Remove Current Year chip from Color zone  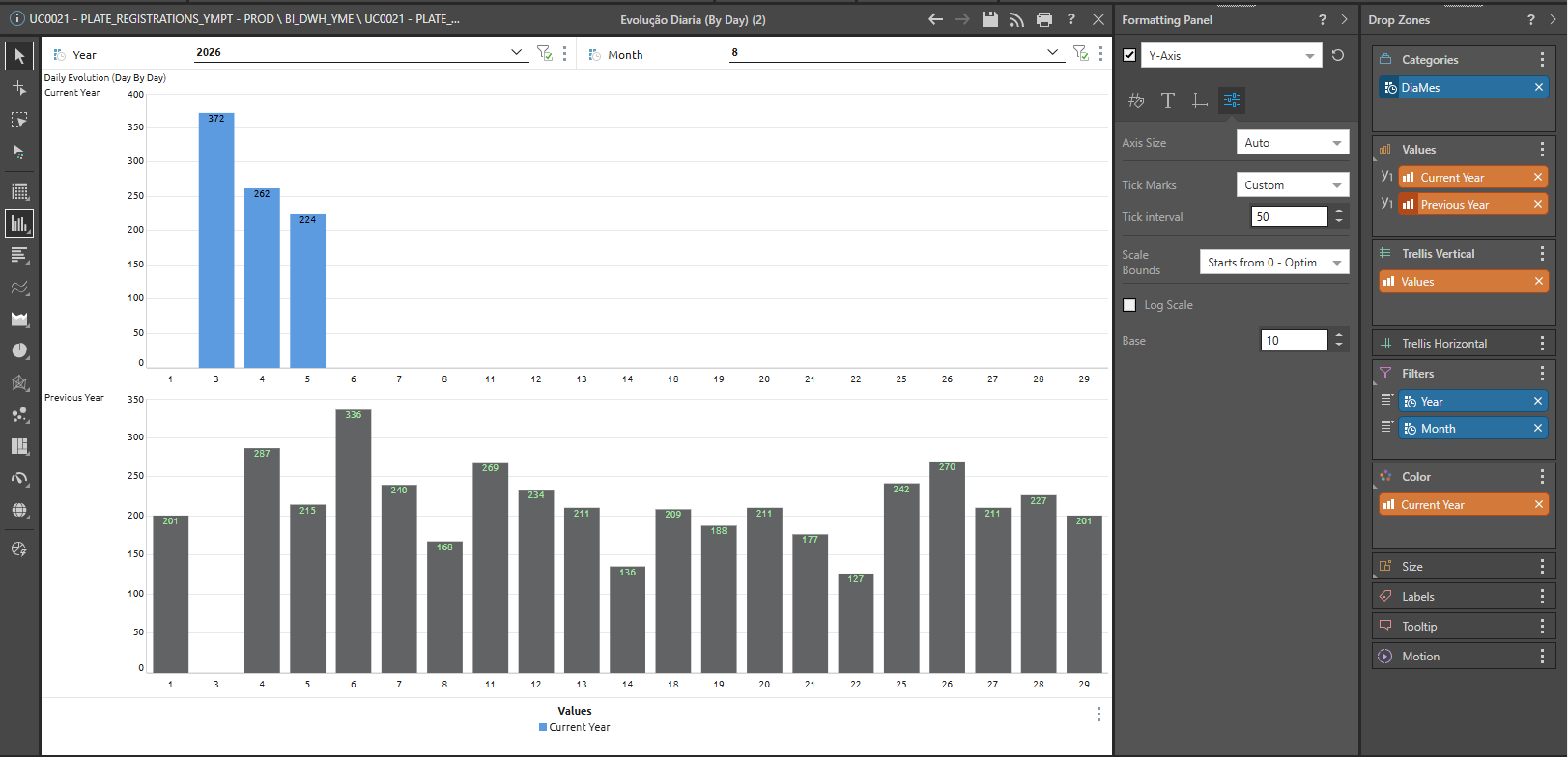click(x=1539, y=505)
